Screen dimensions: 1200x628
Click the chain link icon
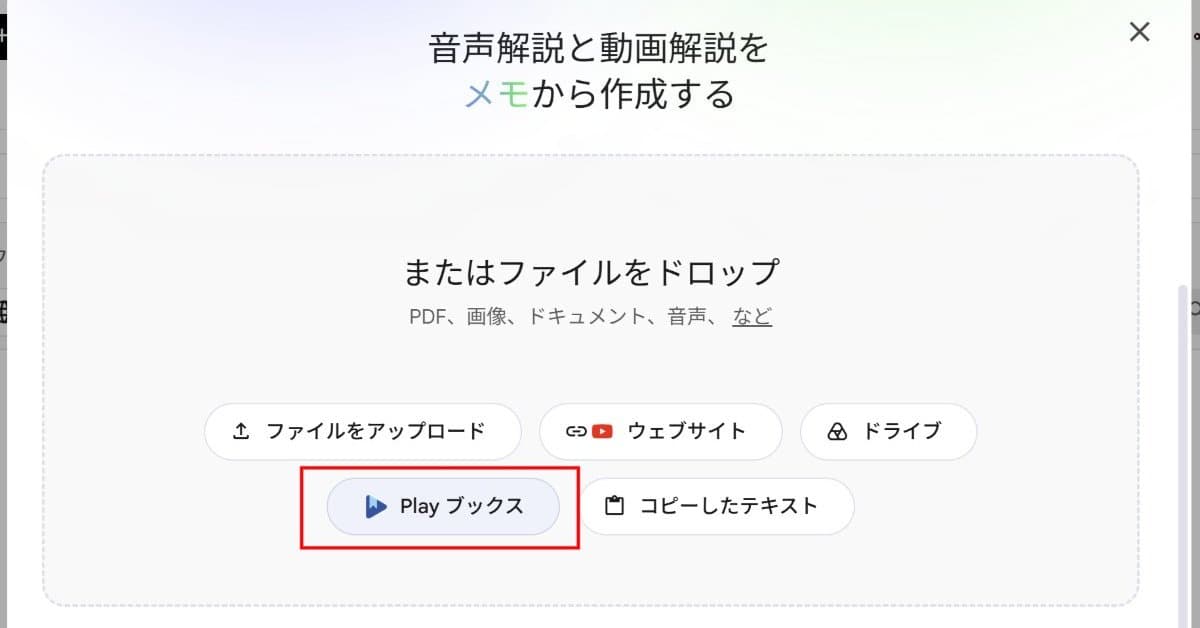pyautogui.click(x=575, y=431)
